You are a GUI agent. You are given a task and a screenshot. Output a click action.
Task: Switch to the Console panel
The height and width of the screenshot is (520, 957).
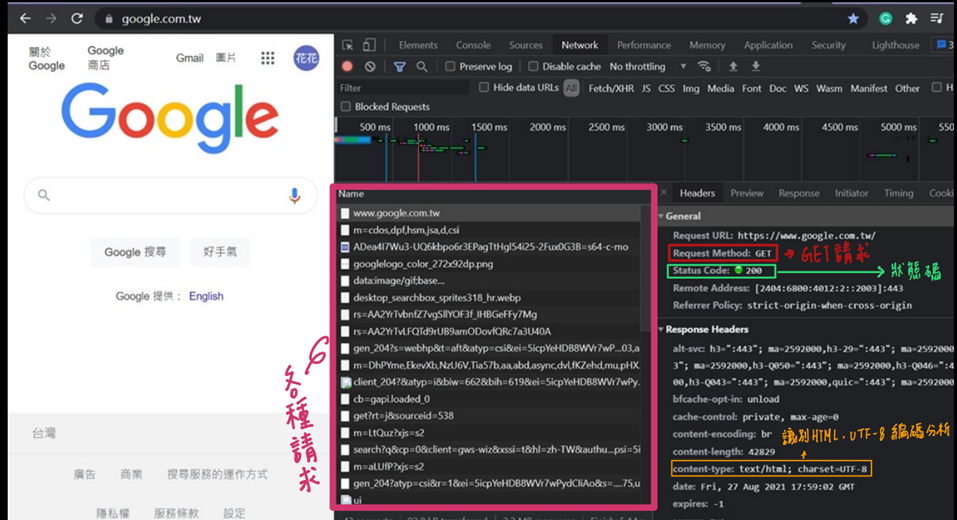473,45
